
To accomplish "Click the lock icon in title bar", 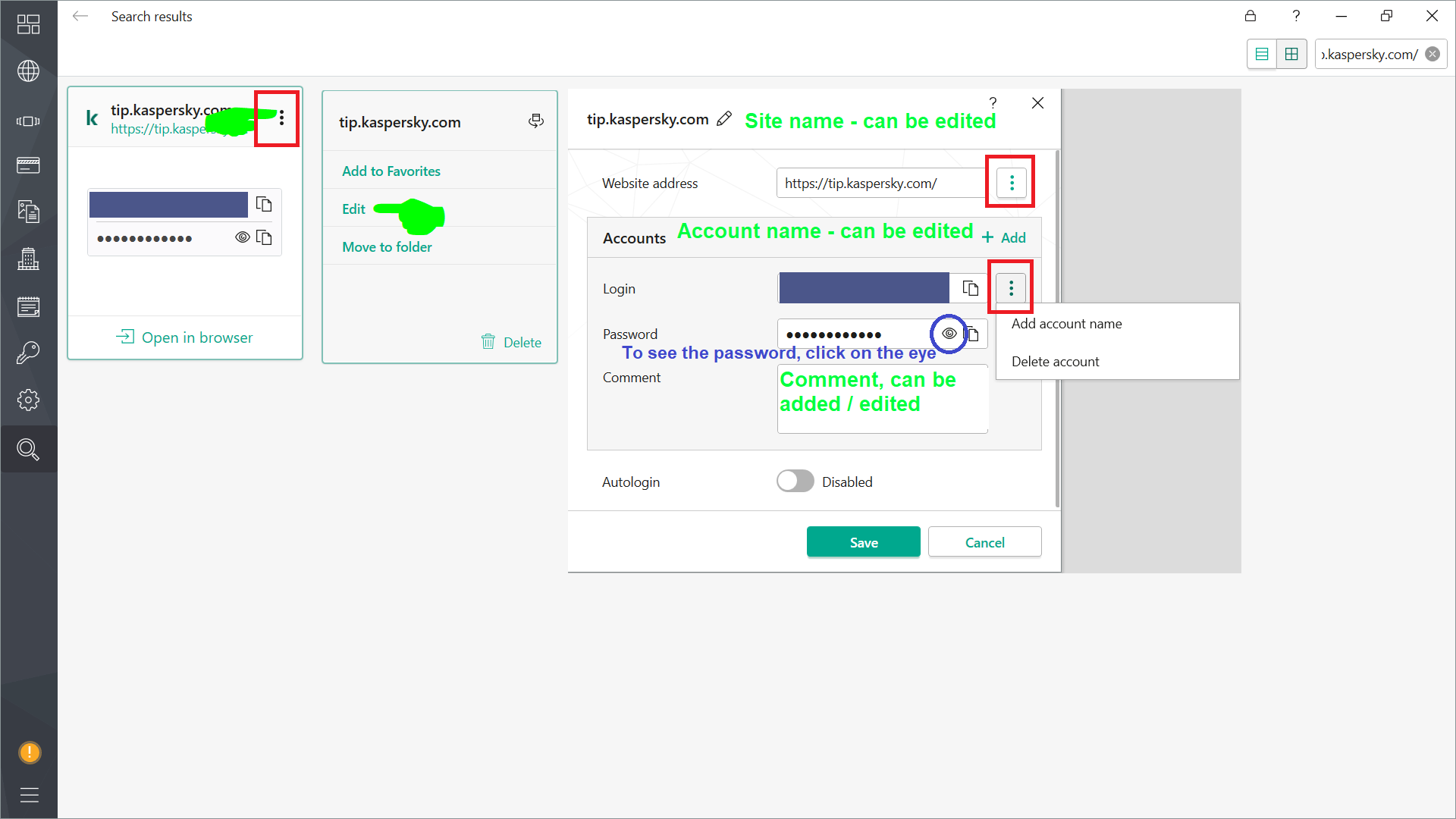I will point(1250,16).
